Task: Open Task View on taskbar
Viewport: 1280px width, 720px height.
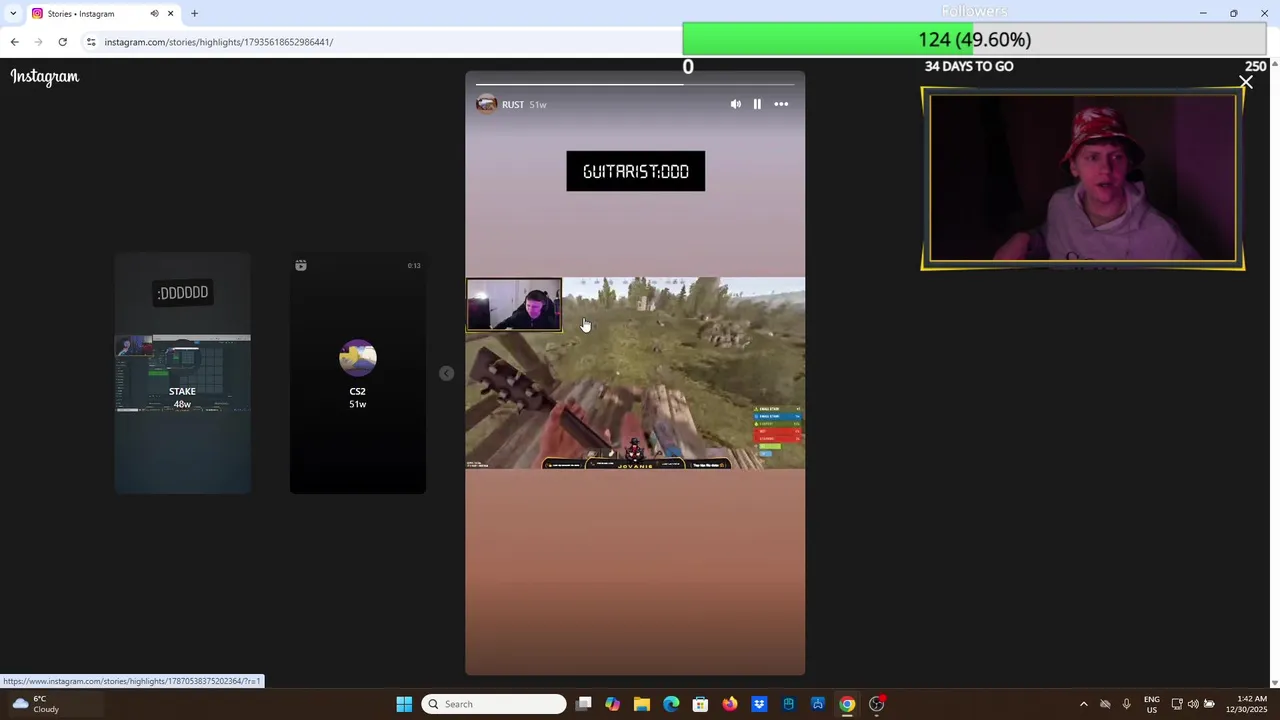Action: coord(584,704)
